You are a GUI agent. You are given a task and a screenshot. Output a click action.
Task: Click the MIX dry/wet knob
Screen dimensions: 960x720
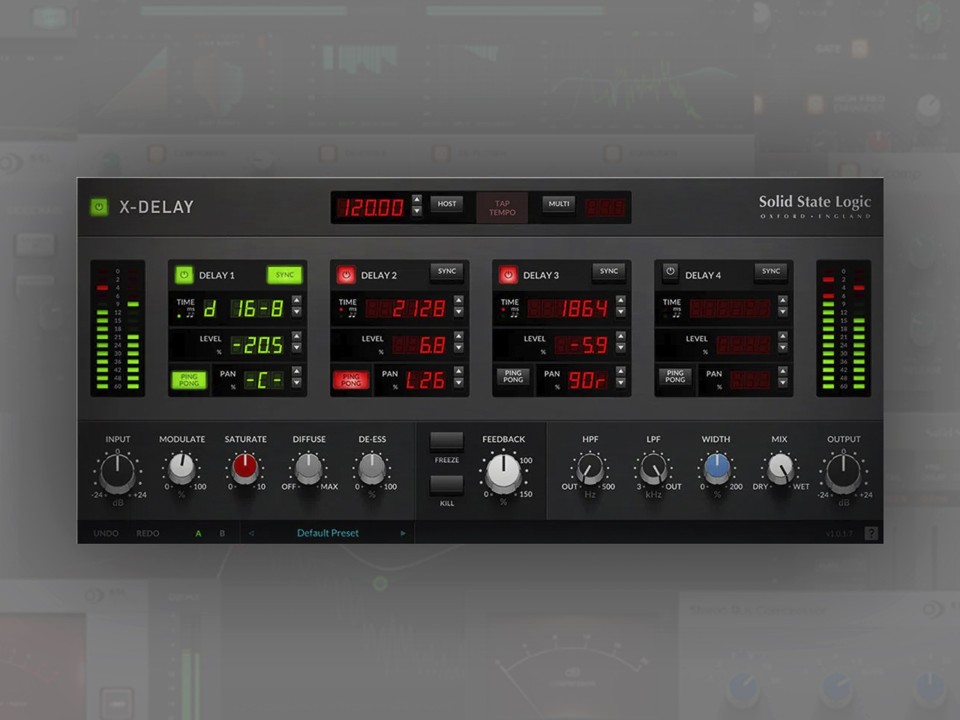(x=780, y=468)
